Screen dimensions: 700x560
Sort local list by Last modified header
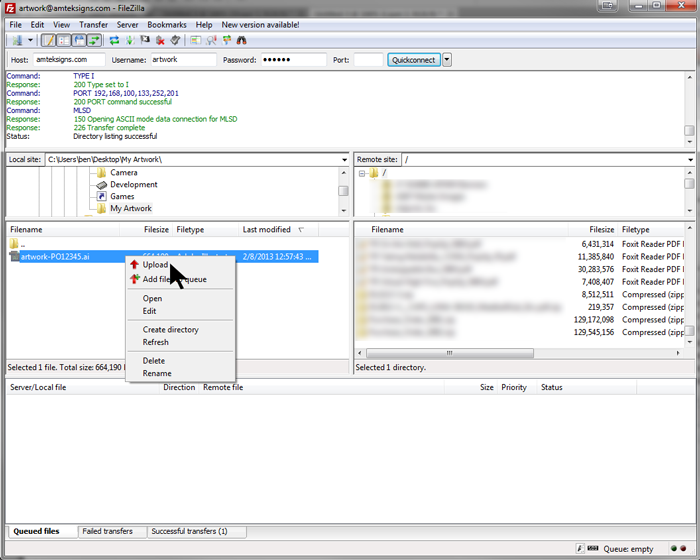[x=279, y=230]
